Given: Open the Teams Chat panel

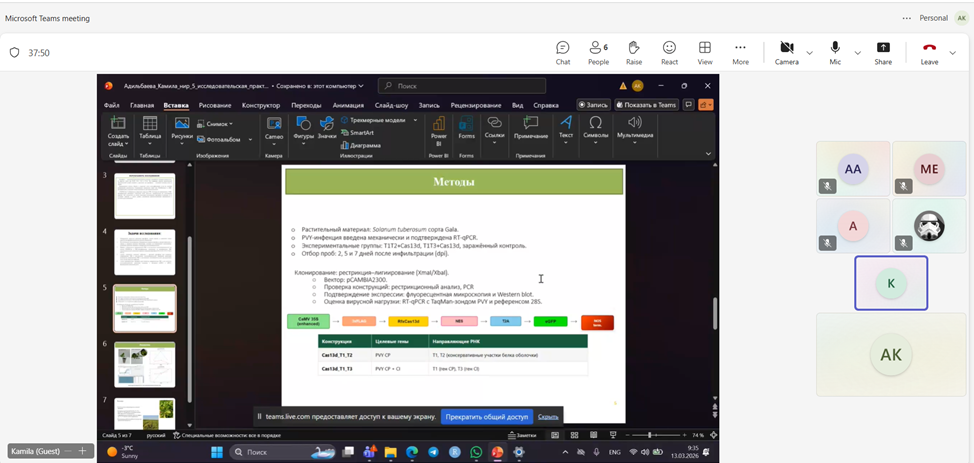Looking at the screenshot, I should tap(563, 52).
